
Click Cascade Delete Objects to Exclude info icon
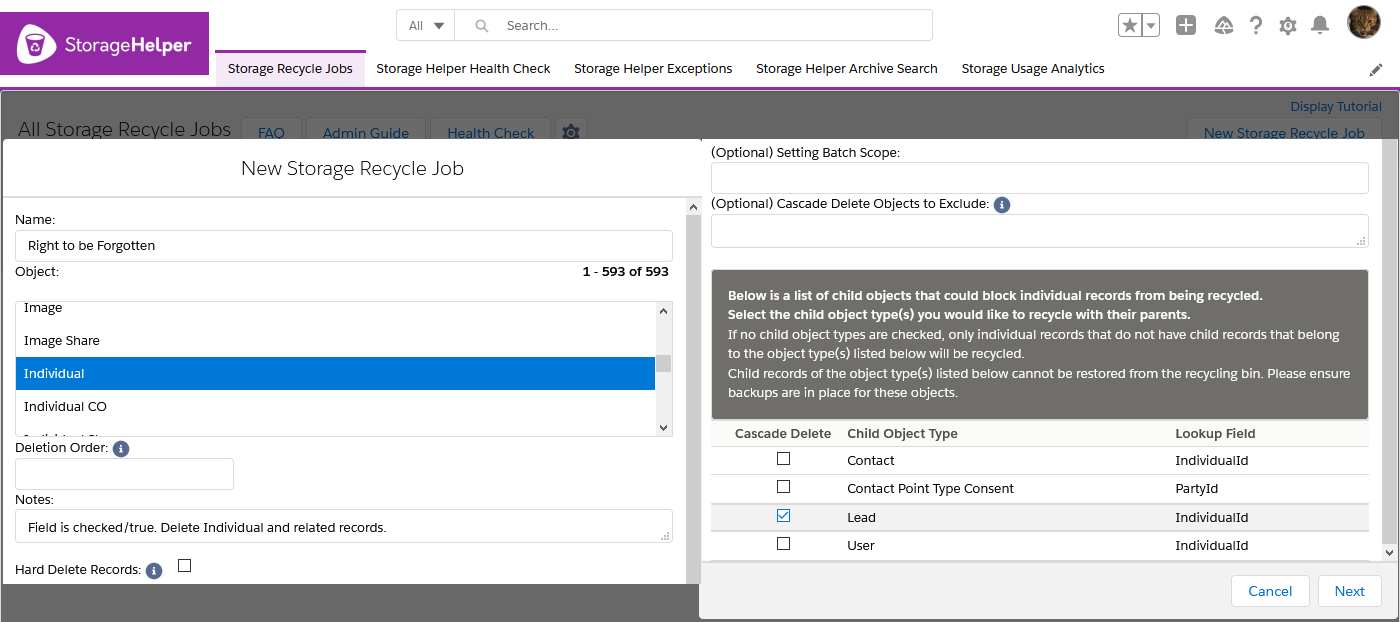click(x=1002, y=205)
